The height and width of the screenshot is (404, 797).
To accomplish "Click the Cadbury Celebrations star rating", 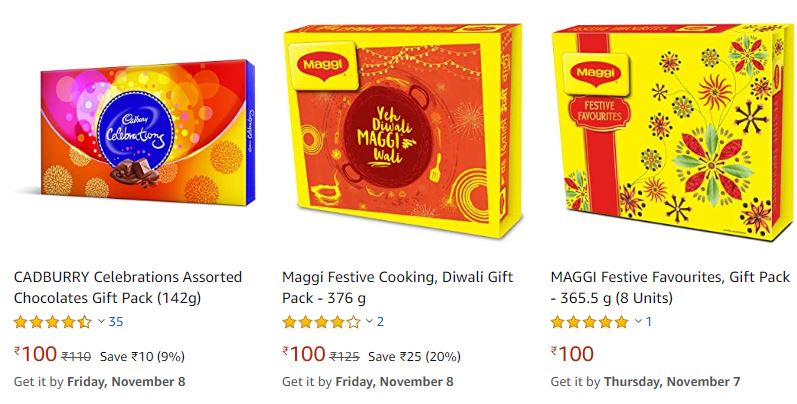I will click(52, 322).
